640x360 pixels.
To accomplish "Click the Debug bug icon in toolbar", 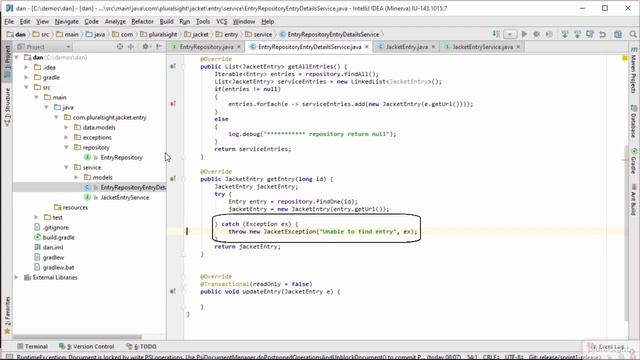I will tap(537, 34).
